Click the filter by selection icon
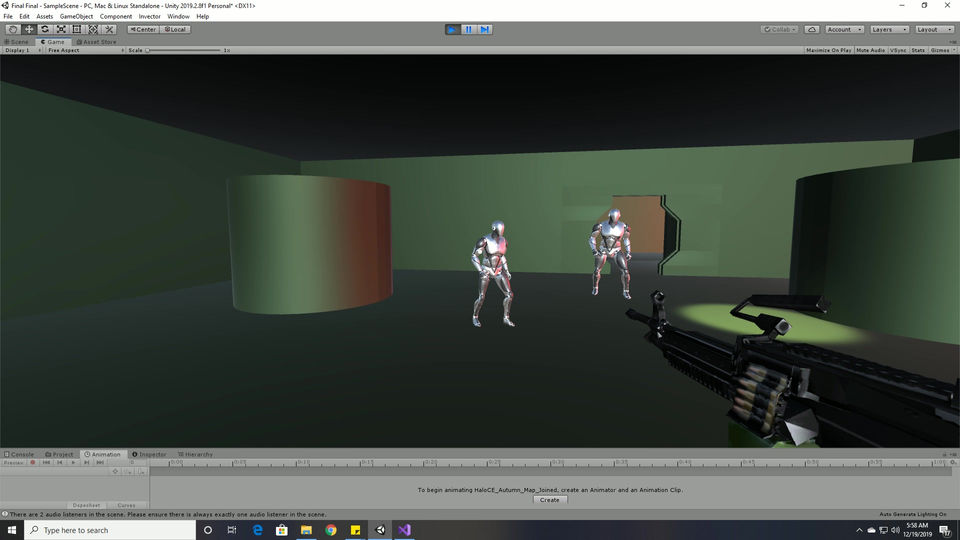 click(115, 471)
